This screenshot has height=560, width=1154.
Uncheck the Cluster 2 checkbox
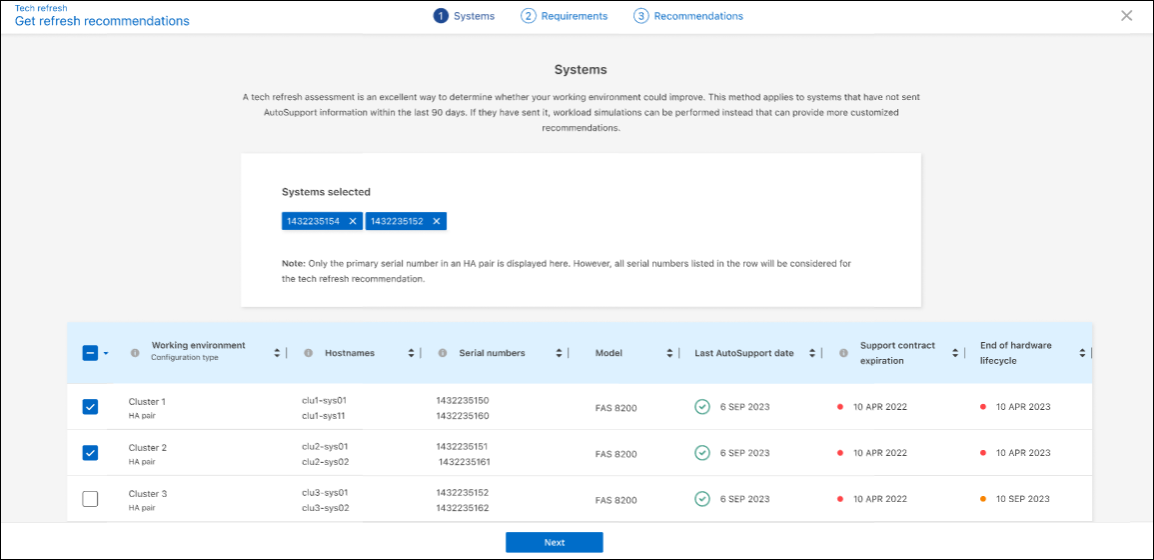90,453
